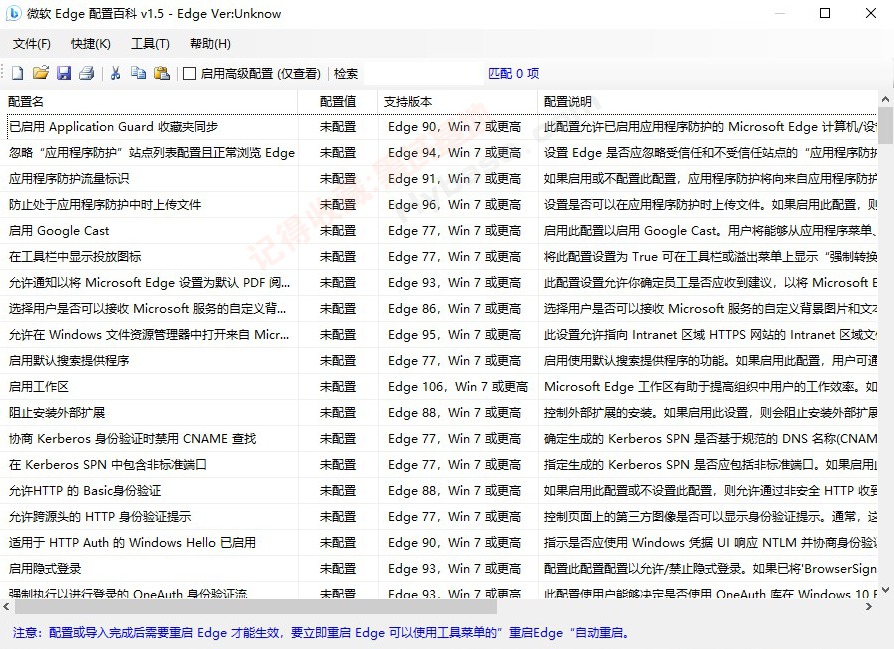Click the Paste clipboard icon
Image resolution: width=894 pixels, height=649 pixels.
[x=162, y=73]
